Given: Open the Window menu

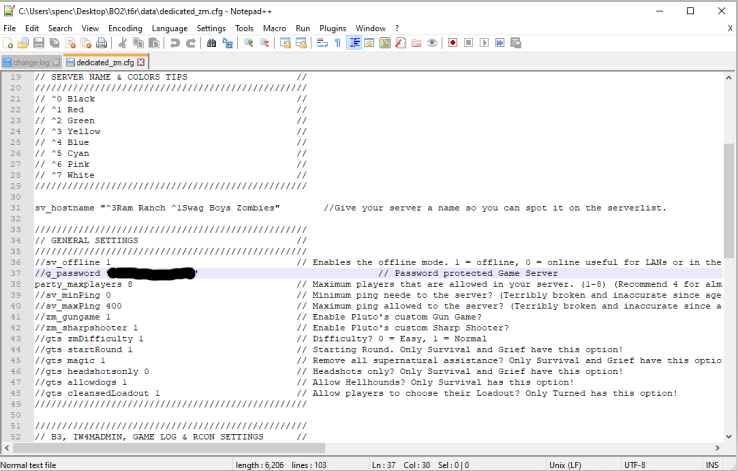Looking at the screenshot, I should click(370, 28).
